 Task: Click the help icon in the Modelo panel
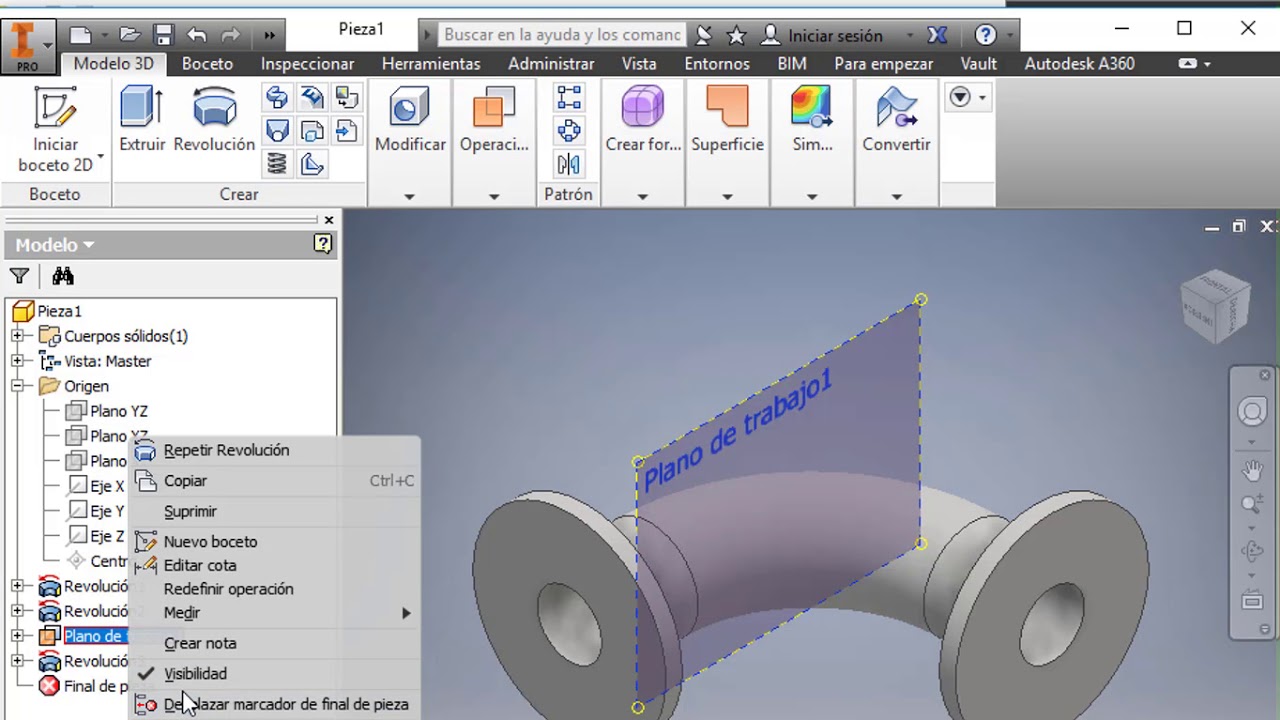click(322, 243)
